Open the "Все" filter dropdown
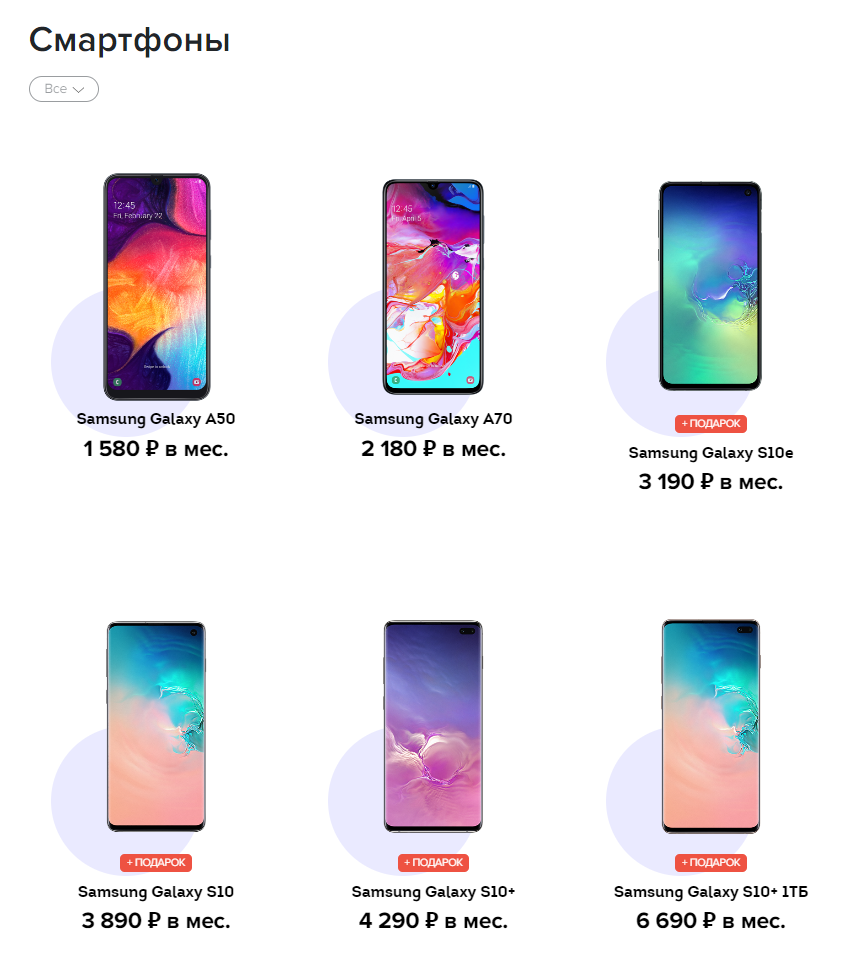861x971 pixels. click(64, 89)
